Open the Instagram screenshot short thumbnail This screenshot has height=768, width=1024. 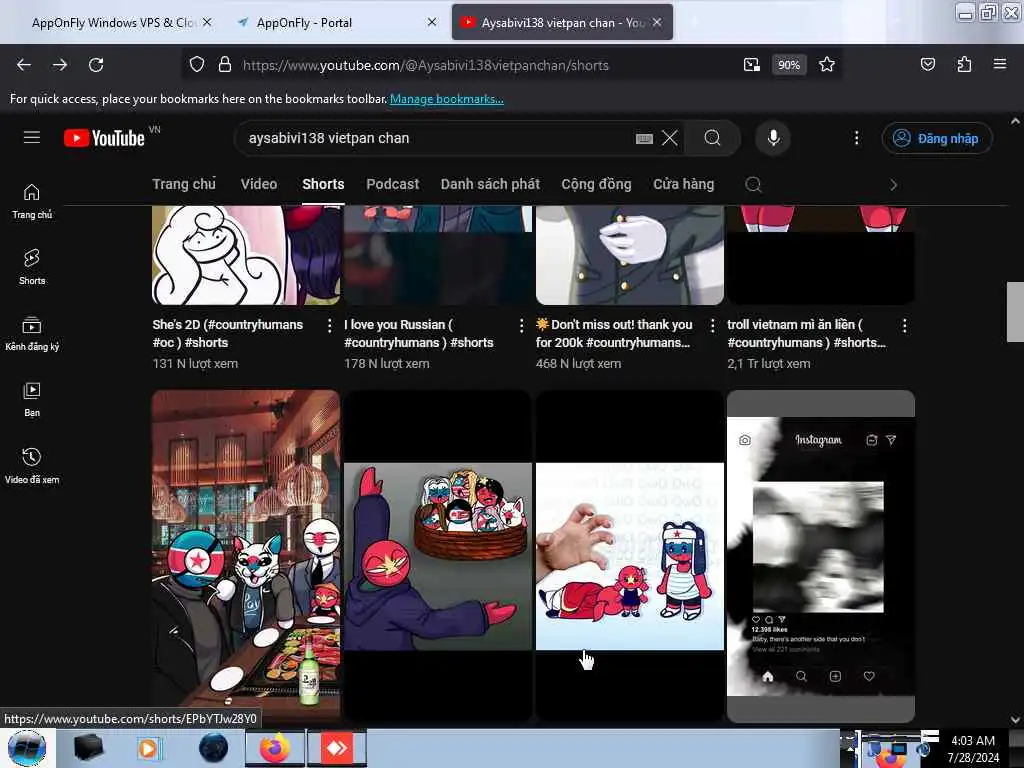pyautogui.click(x=821, y=556)
